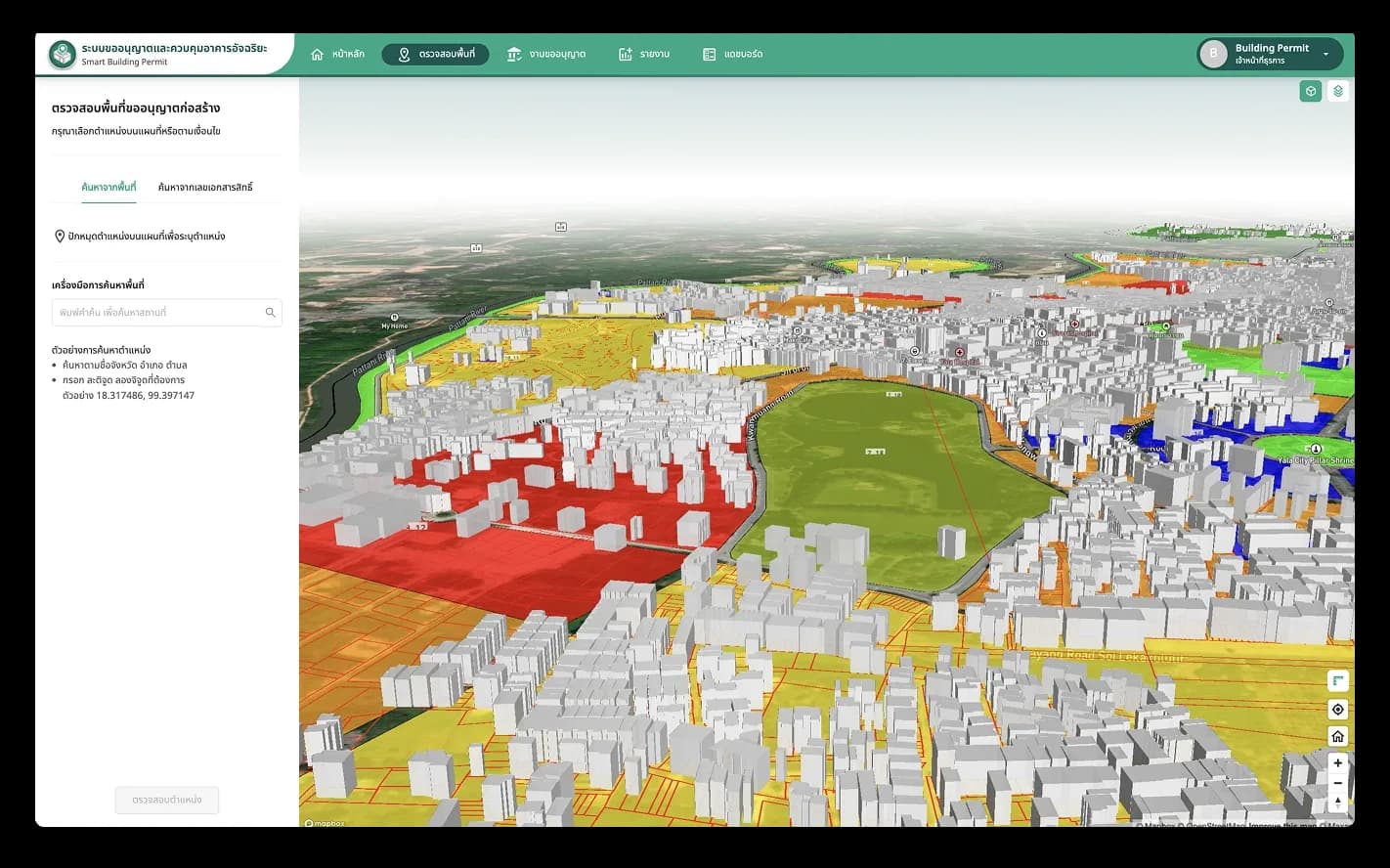Zoom out on the map

[x=1337, y=783]
